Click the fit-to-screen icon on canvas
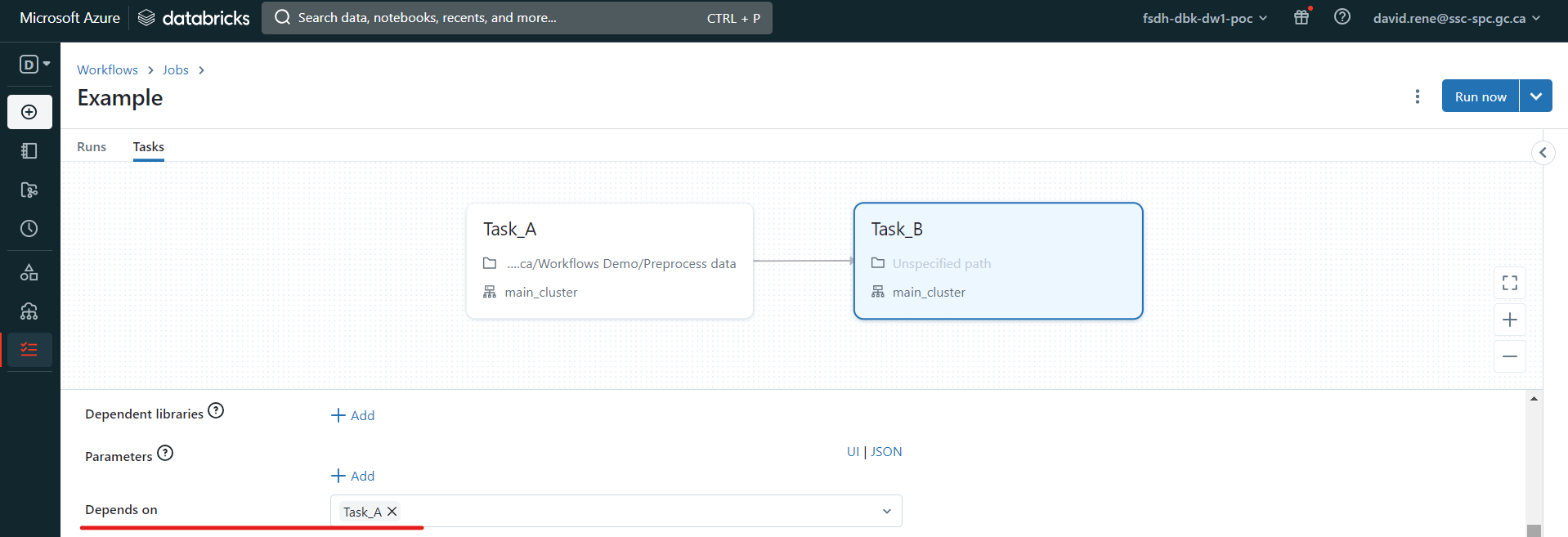This screenshot has width=1568, height=537. (1509, 283)
